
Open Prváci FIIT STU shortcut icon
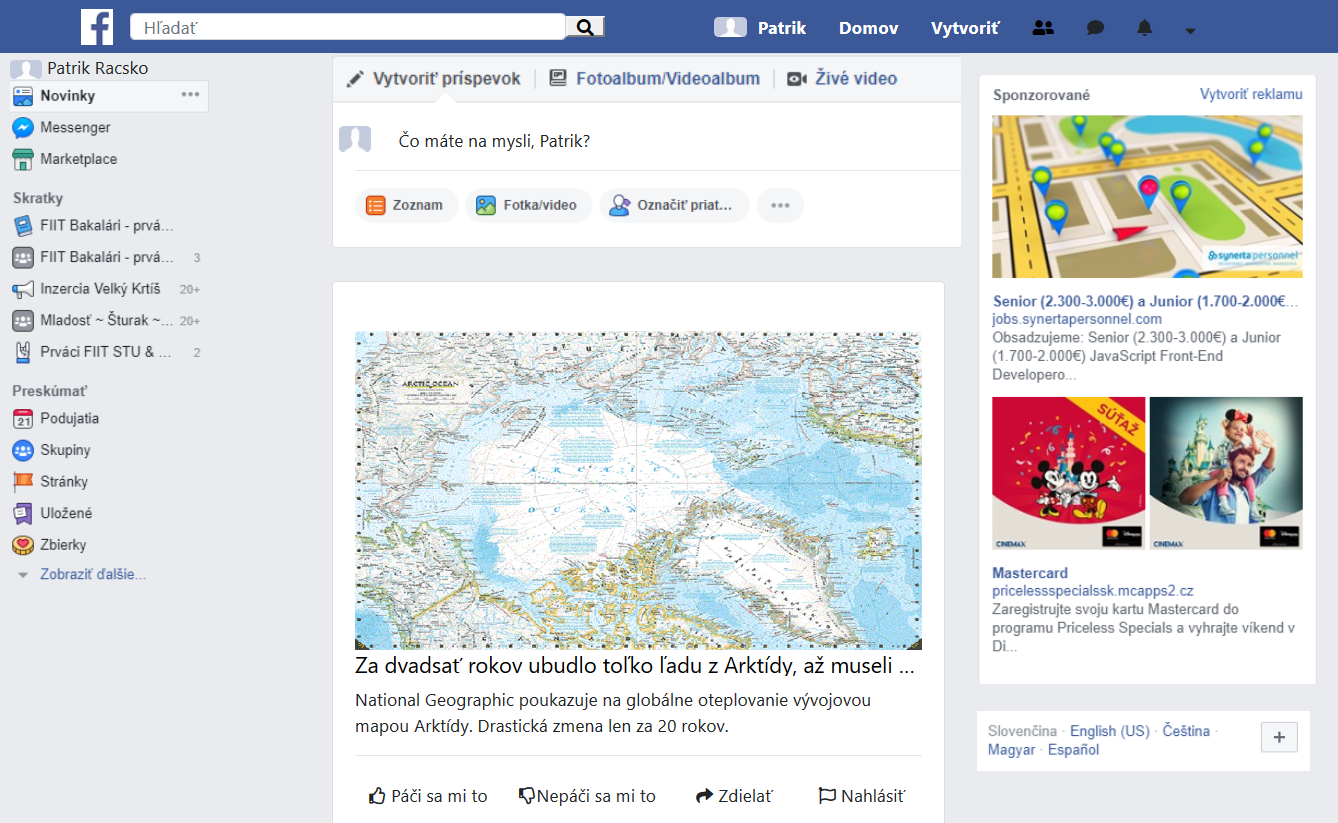pos(23,352)
